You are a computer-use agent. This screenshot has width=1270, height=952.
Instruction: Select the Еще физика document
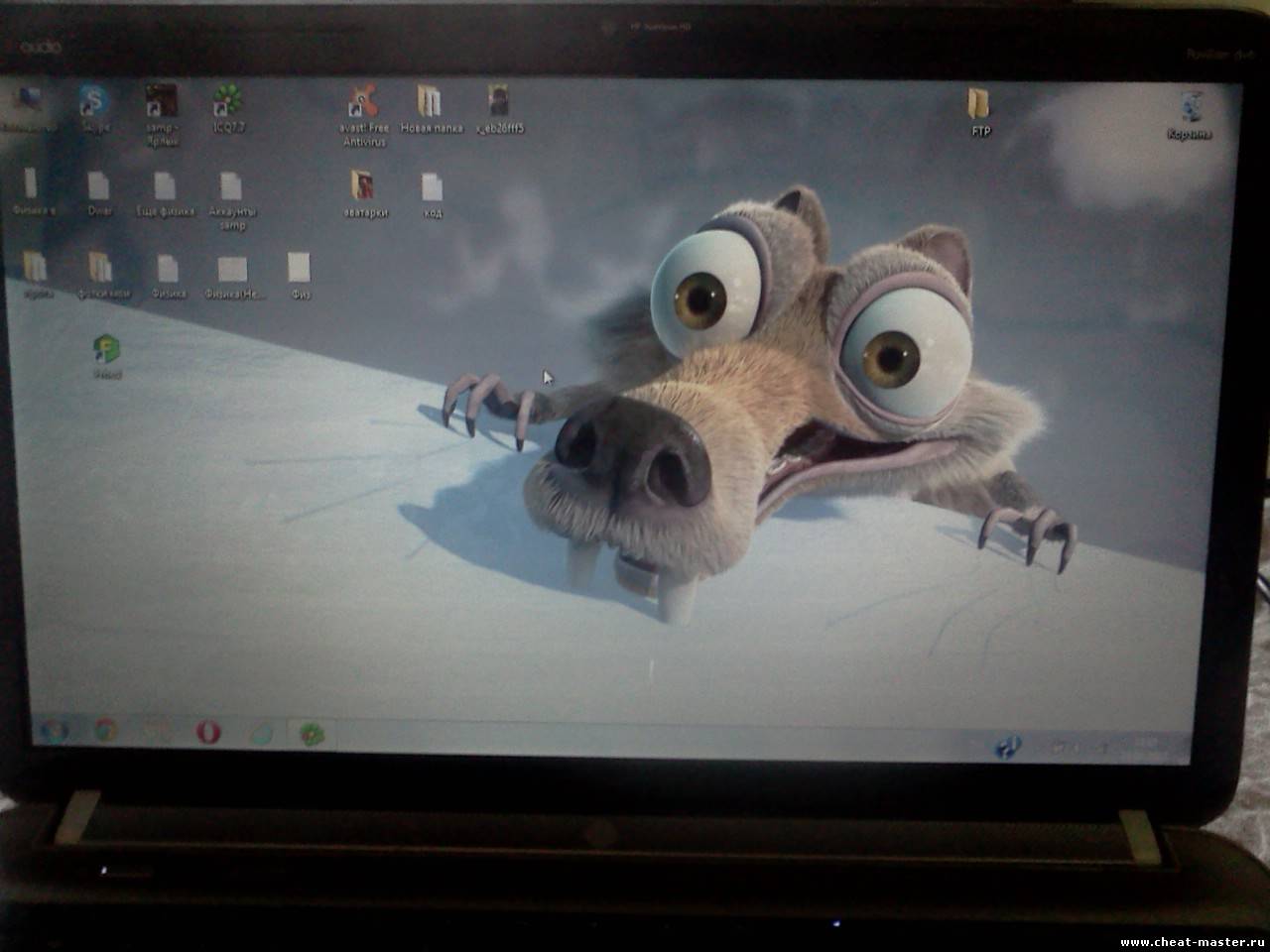[x=165, y=187]
